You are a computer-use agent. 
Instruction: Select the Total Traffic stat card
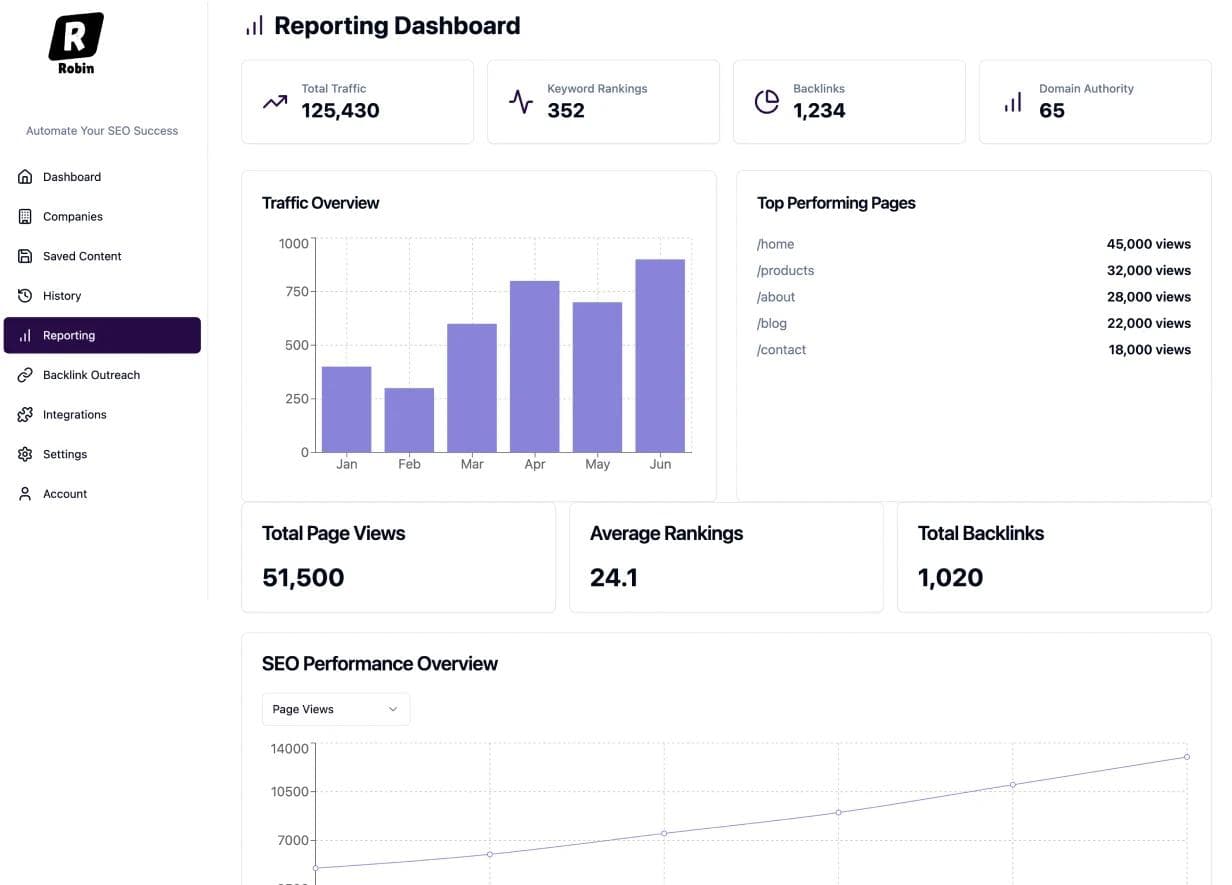coord(357,102)
